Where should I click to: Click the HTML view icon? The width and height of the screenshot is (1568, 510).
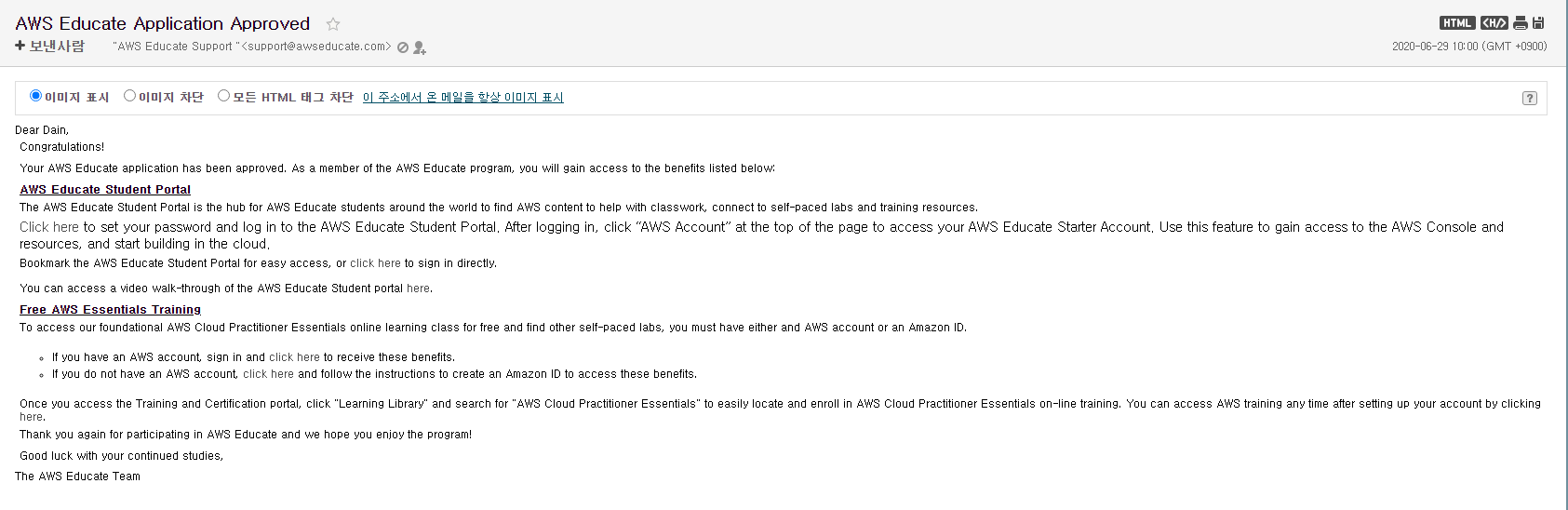pyautogui.click(x=1457, y=23)
